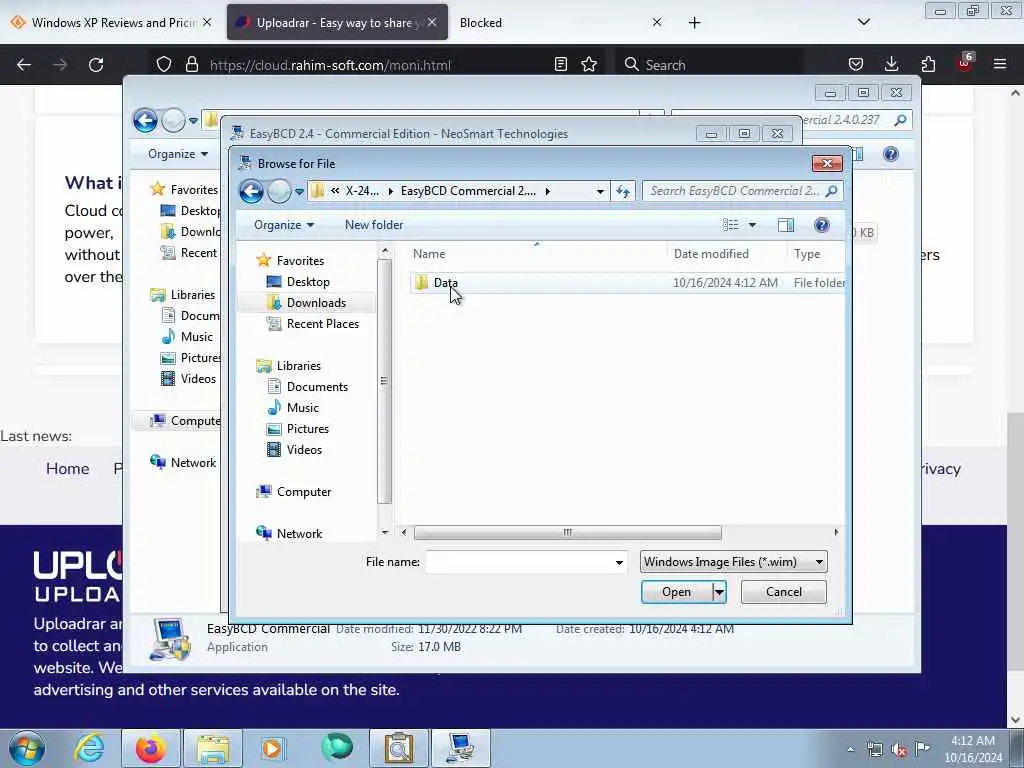Open Organize menu in Explorer window
The height and width of the screenshot is (768, 1024).
[177, 154]
